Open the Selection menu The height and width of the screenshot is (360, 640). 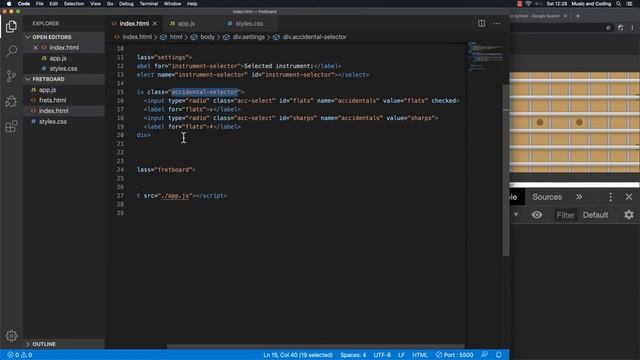tap(74, 4)
